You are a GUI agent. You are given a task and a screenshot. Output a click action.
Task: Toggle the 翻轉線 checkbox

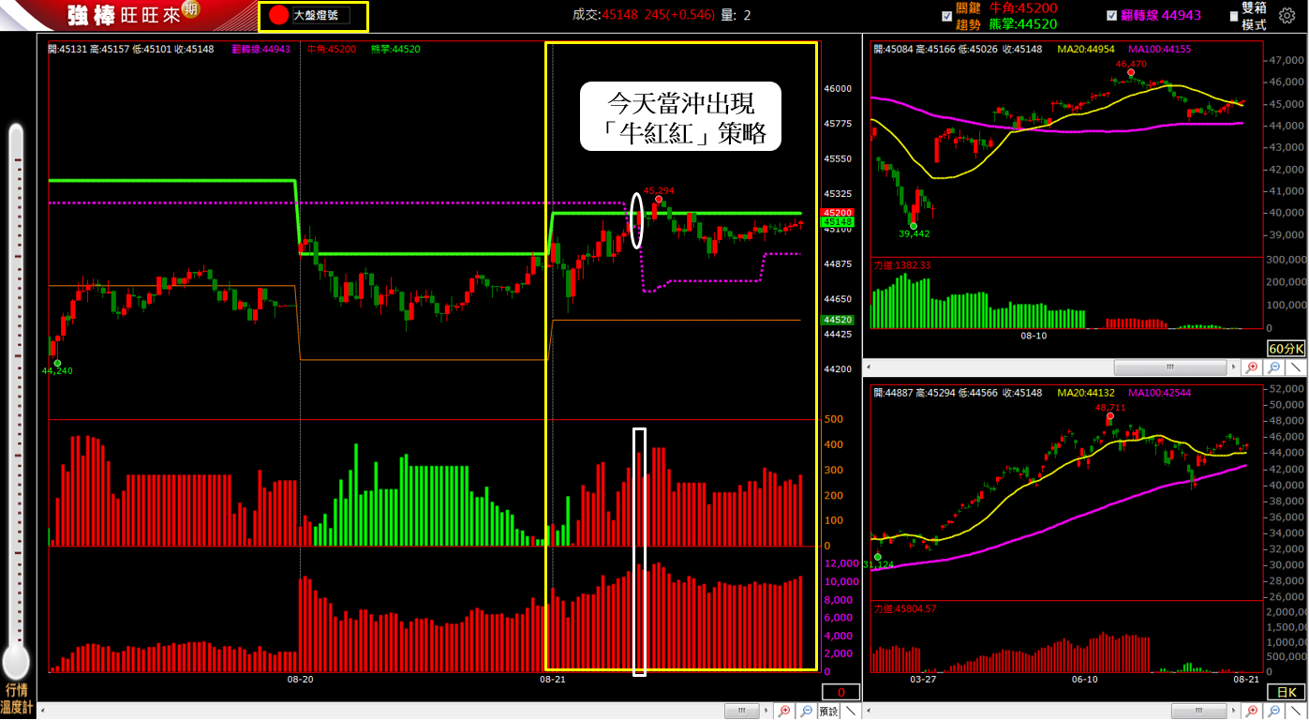click(x=1112, y=16)
